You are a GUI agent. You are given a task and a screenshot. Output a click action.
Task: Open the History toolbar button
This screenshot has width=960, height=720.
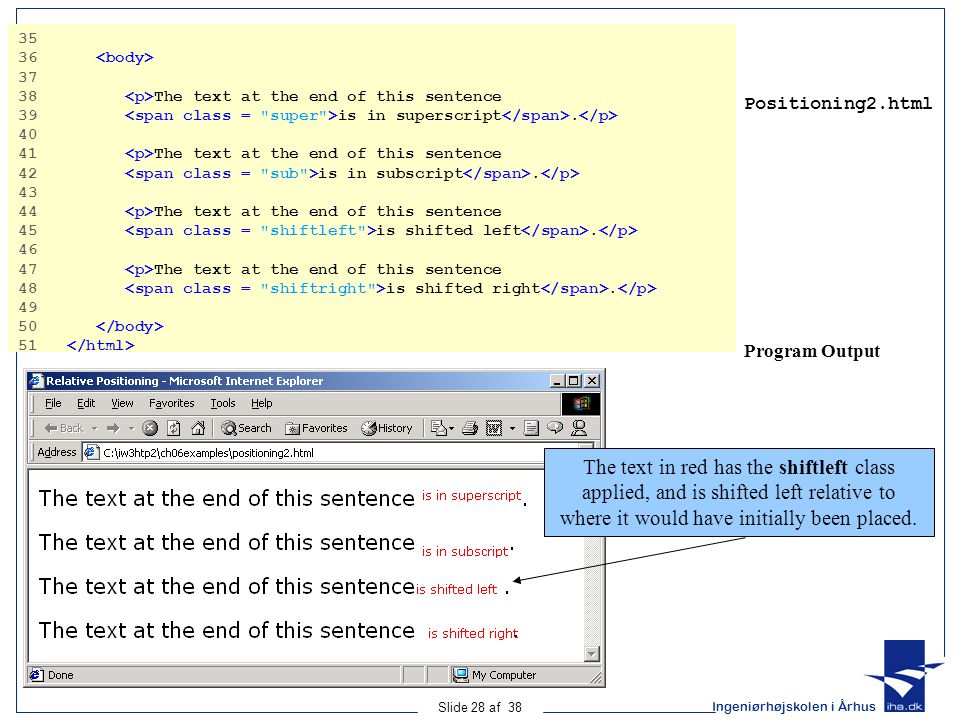tap(387, 428)
